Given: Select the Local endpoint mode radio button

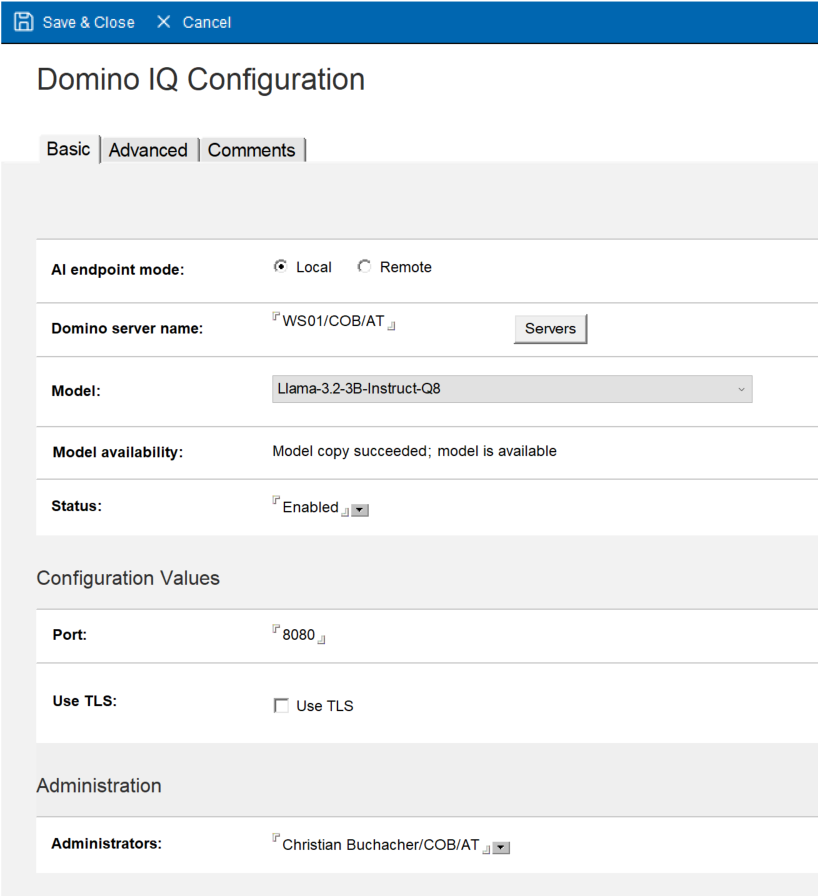Looking at the screenshot, I should click(x=281, y=267).
